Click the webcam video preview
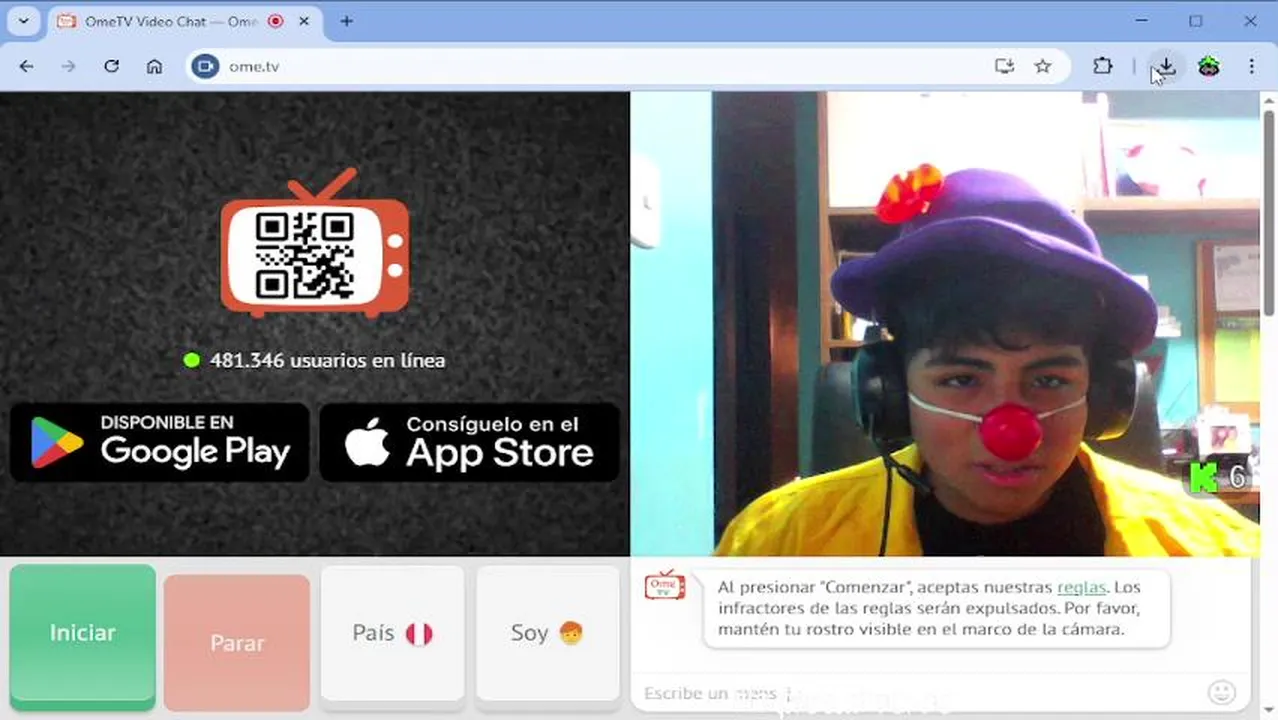 [945, 324]
